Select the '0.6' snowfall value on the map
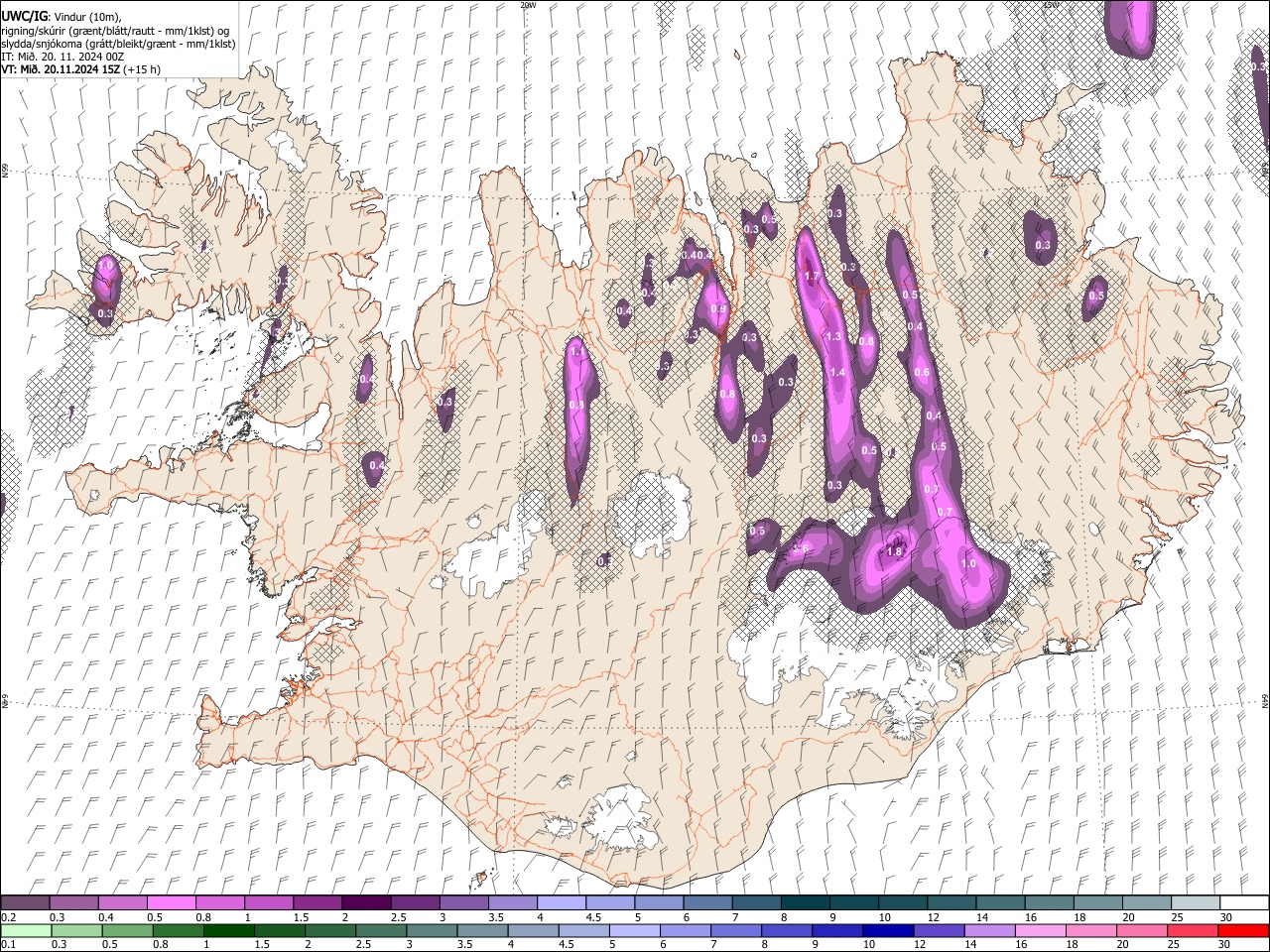Image resolution: width=1270 pixels, height=952 pixels. point(922,372)
